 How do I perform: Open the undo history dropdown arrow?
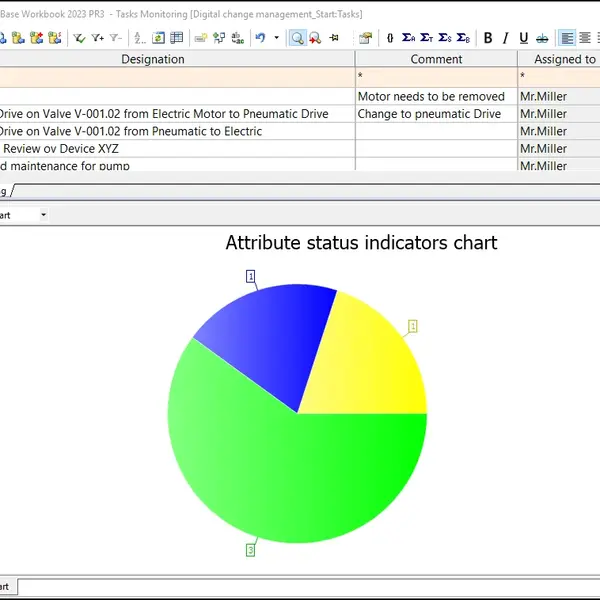[276, 38]
